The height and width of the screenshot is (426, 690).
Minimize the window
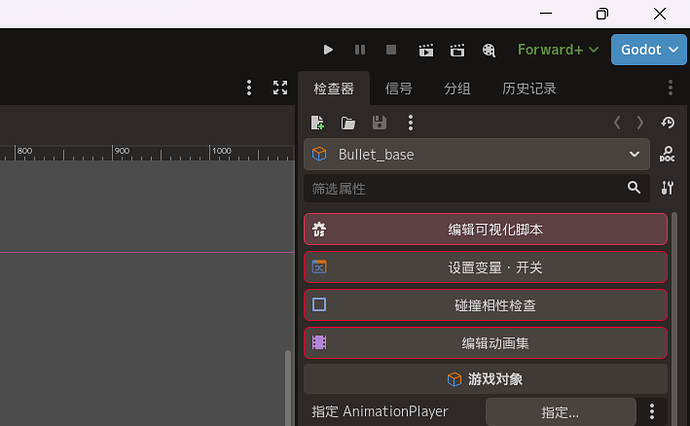tap(546, 14)
